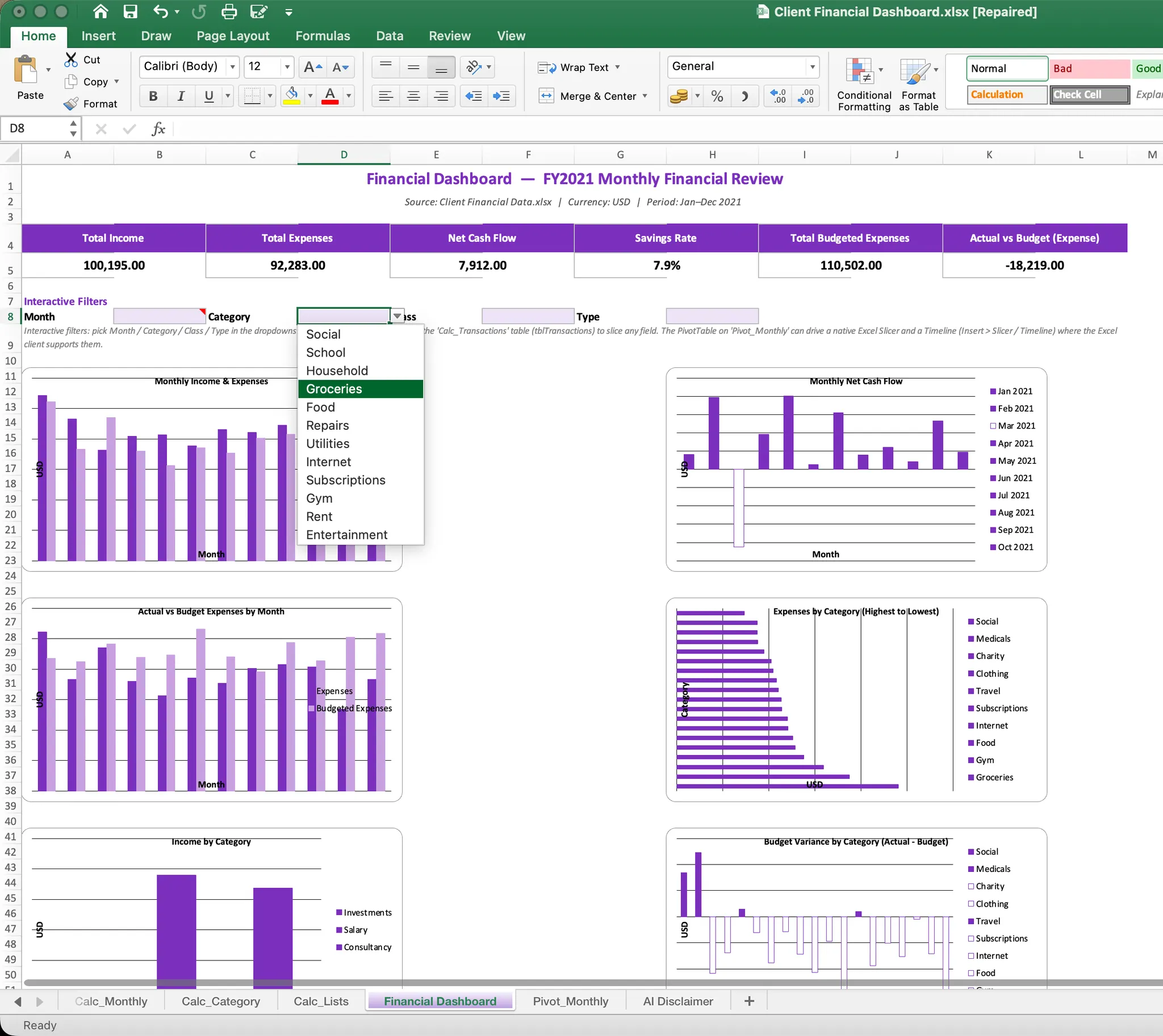This screenshot has height=1036, width=1163.
Task: Click the red font color swatch button
Action: (330, 96)
